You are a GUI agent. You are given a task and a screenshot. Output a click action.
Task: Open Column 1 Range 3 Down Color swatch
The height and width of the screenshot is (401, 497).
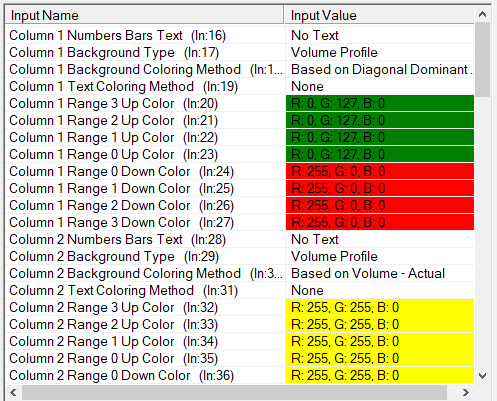tap(380, 222)
